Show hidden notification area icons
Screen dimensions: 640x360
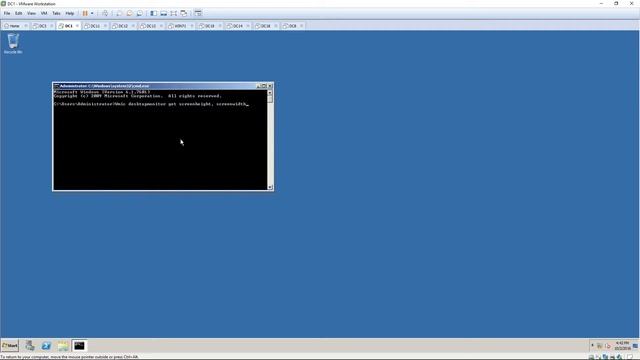tap(592, 346)
